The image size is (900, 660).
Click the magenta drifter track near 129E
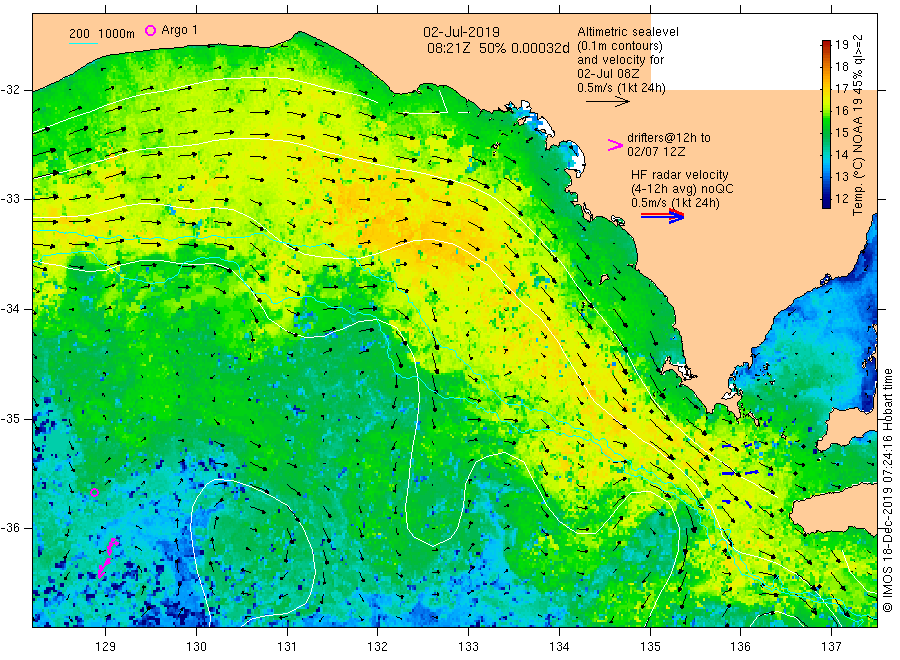pyautogui.click(x=107, y=557)
